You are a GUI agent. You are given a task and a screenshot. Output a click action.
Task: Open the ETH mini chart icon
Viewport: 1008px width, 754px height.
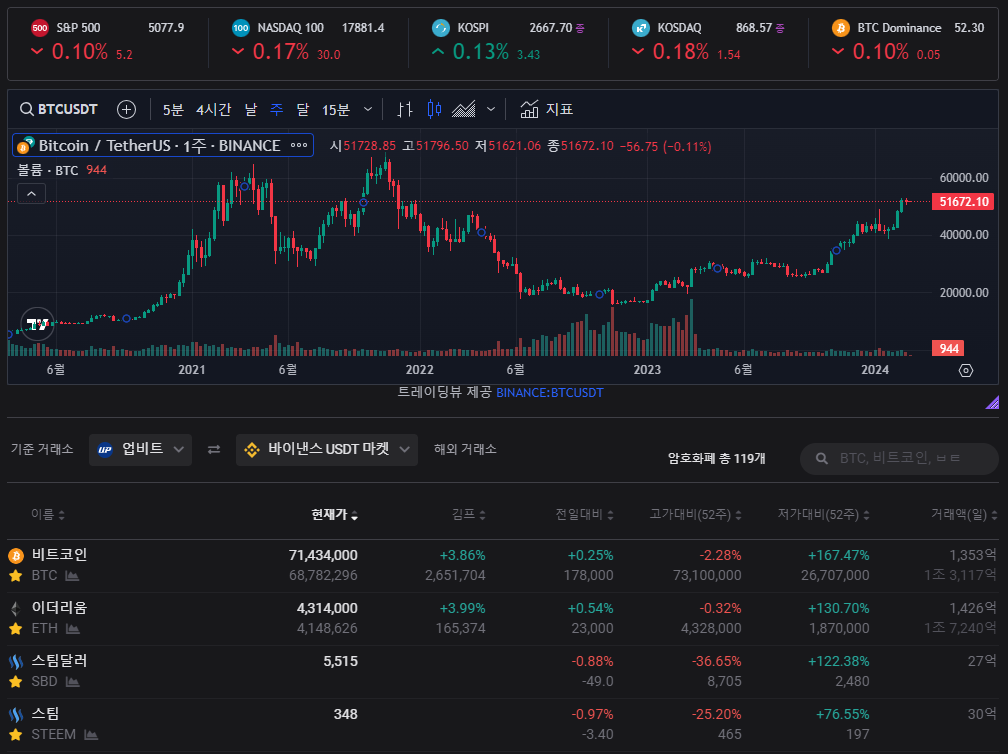[73, 629]
